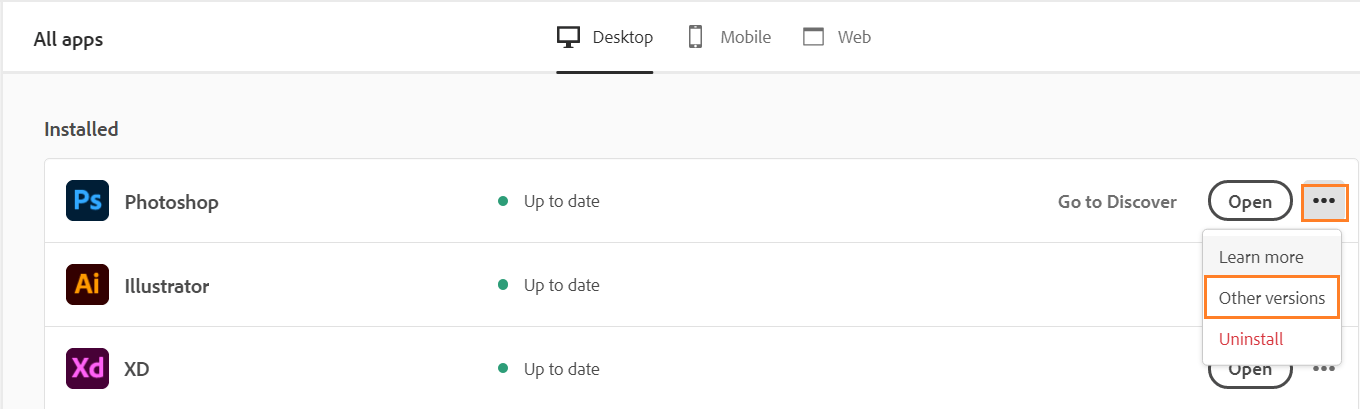Open Photoshop's three-dot more options menu
This screenshot has width=1360, height=418.
tap(1324, 201)
